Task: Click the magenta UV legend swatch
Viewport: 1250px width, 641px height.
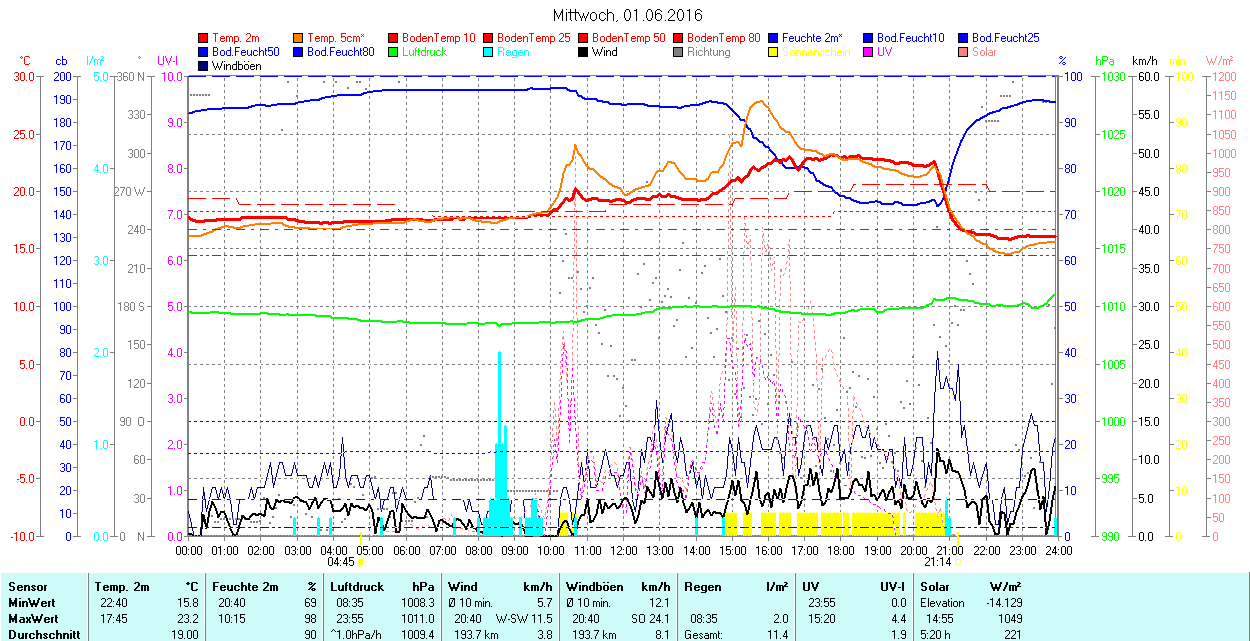Action: [867, 52]
